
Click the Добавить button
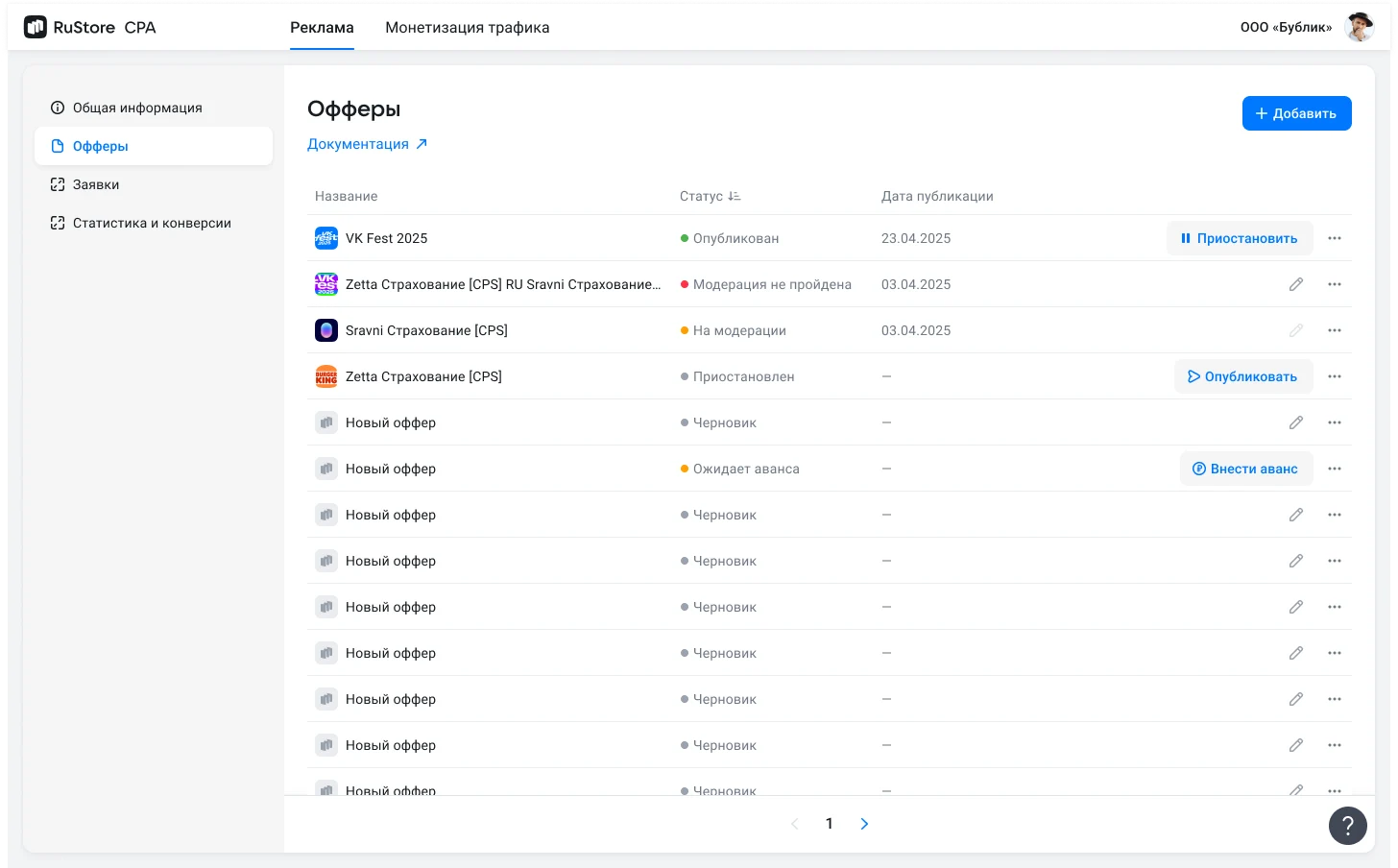click(1297, 113)
